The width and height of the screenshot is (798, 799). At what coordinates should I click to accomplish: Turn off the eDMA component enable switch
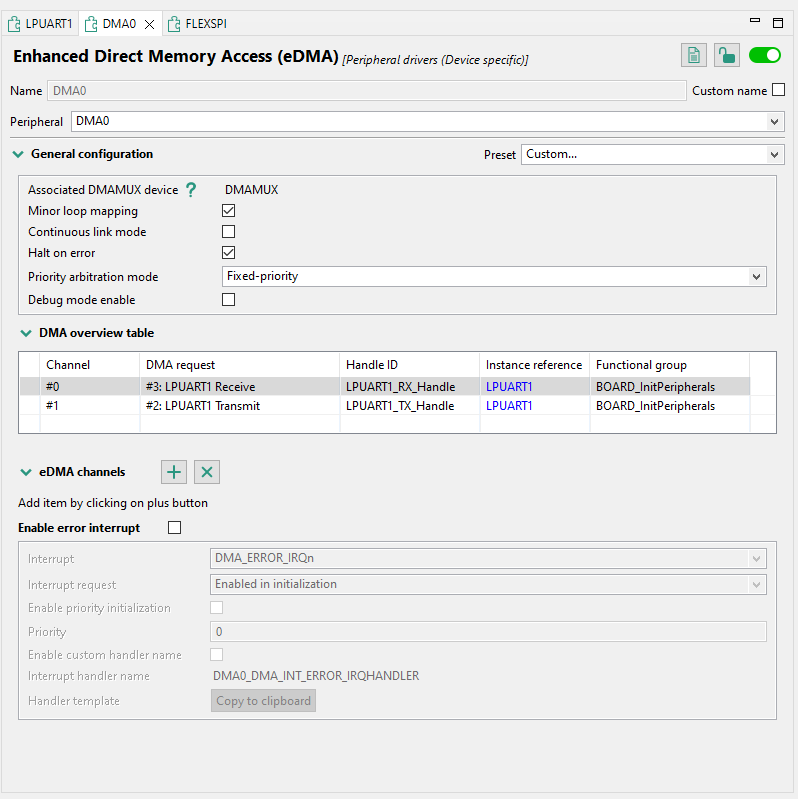click(765, 56)
